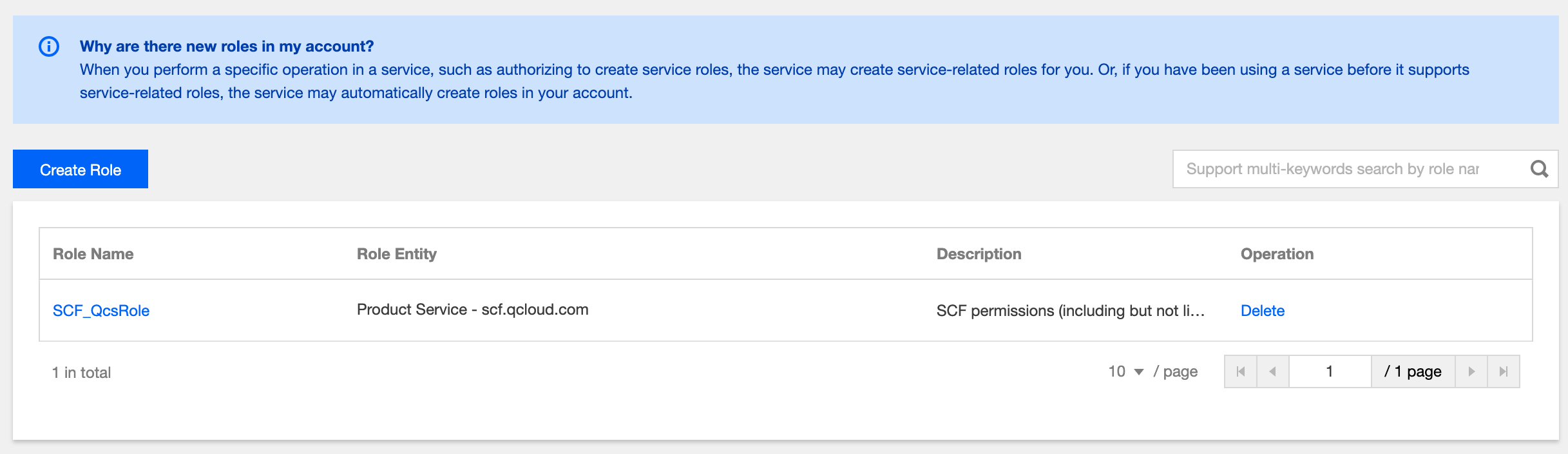Viewport: 1568px width, 454px height.
Task: Click the page number input box
Action: 1330,371
